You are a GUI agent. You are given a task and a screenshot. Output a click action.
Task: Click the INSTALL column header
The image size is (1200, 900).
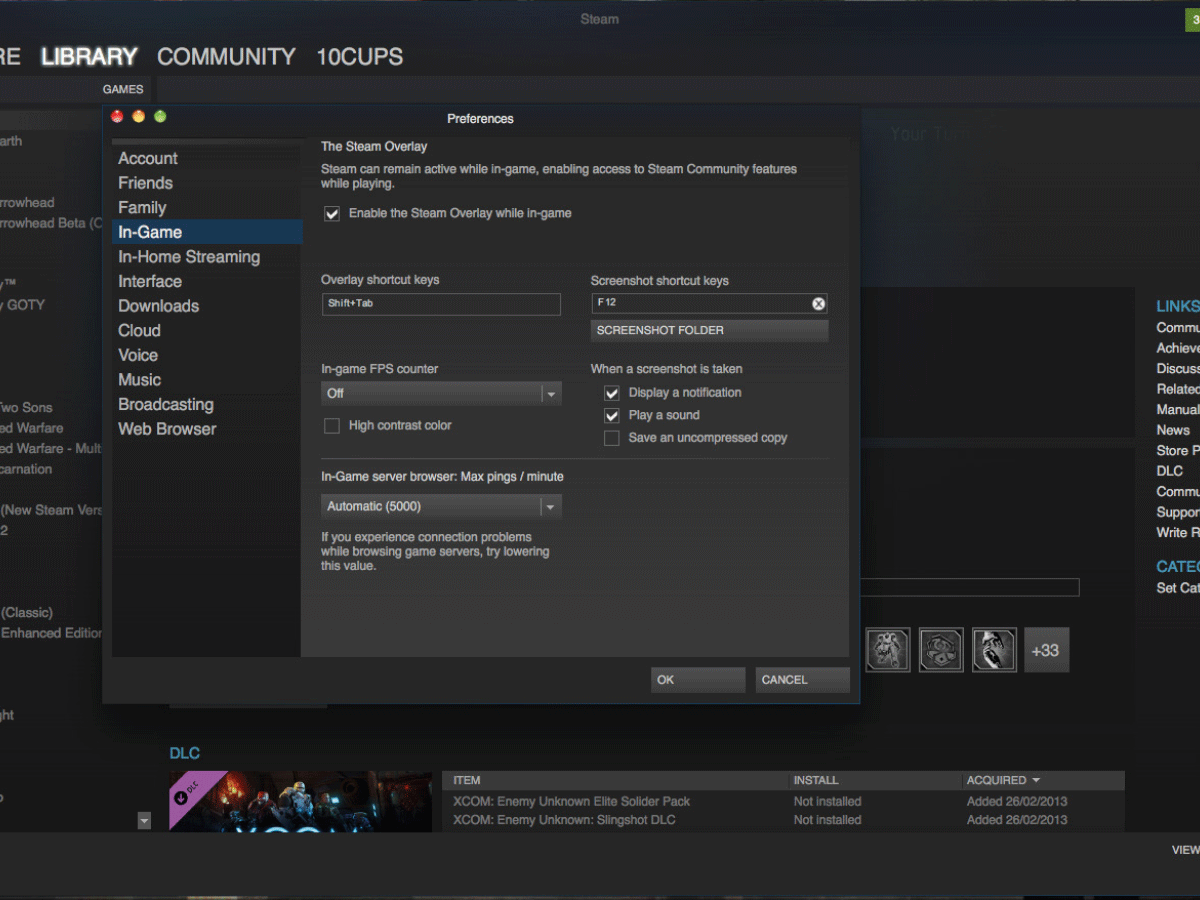pos(816,780)
